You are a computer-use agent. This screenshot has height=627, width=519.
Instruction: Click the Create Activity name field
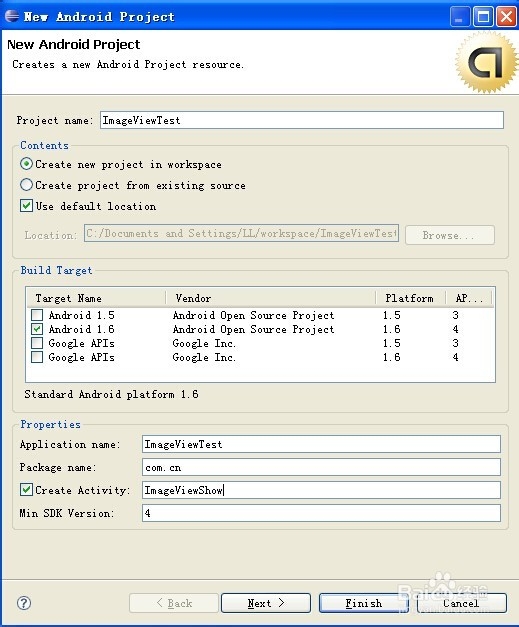coord(321,490)
